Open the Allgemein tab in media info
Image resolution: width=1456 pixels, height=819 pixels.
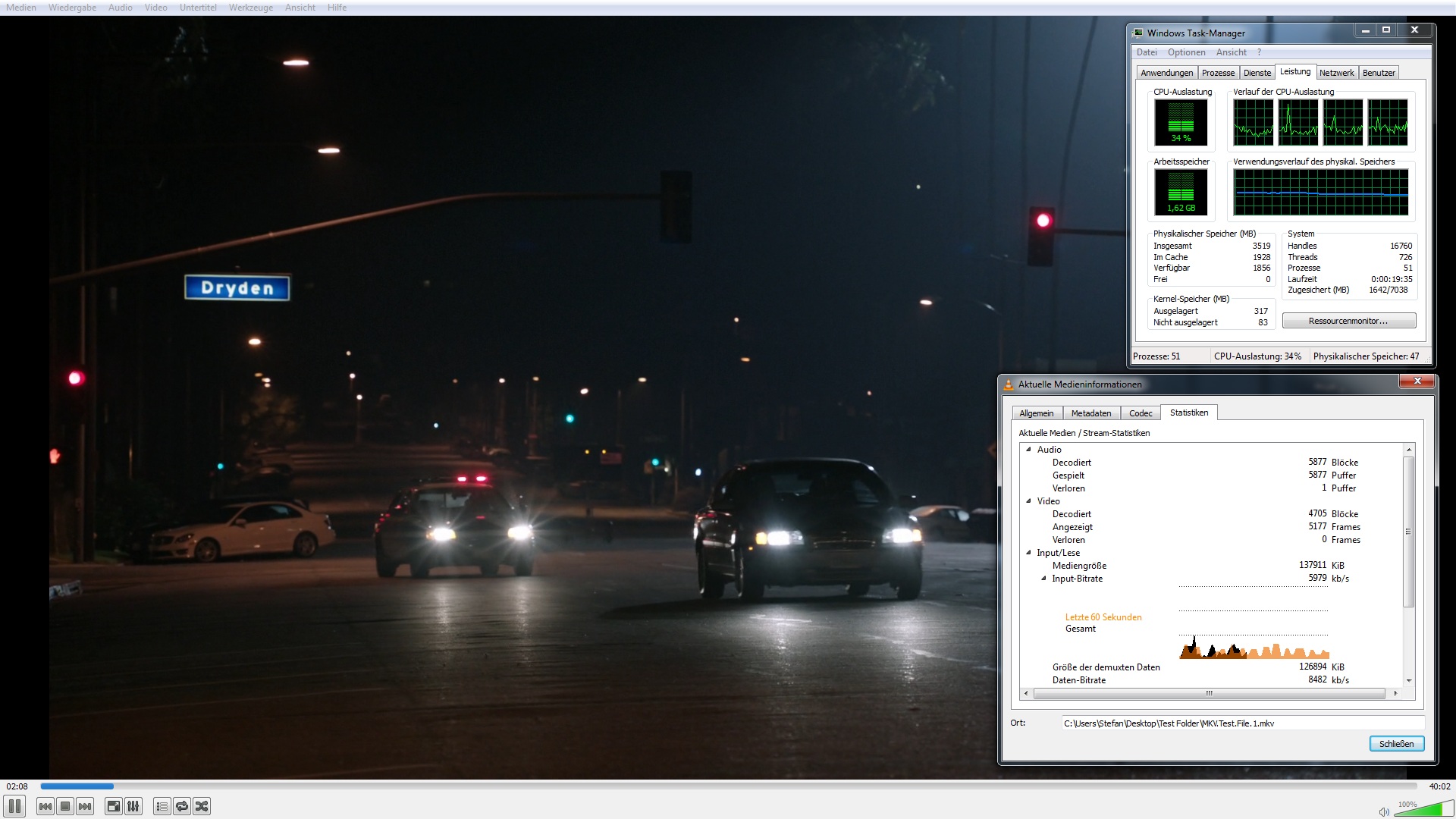click(1036, 413)
